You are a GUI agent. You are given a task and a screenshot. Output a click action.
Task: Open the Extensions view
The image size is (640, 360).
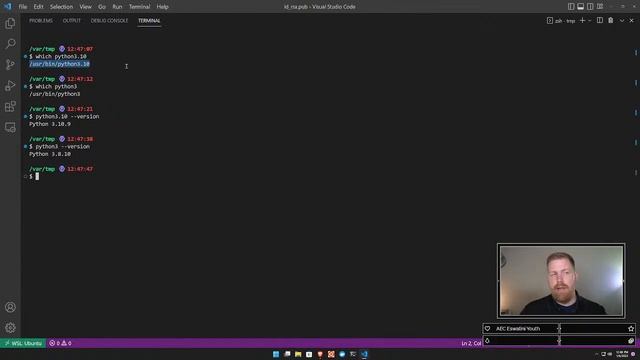point(10,107)
